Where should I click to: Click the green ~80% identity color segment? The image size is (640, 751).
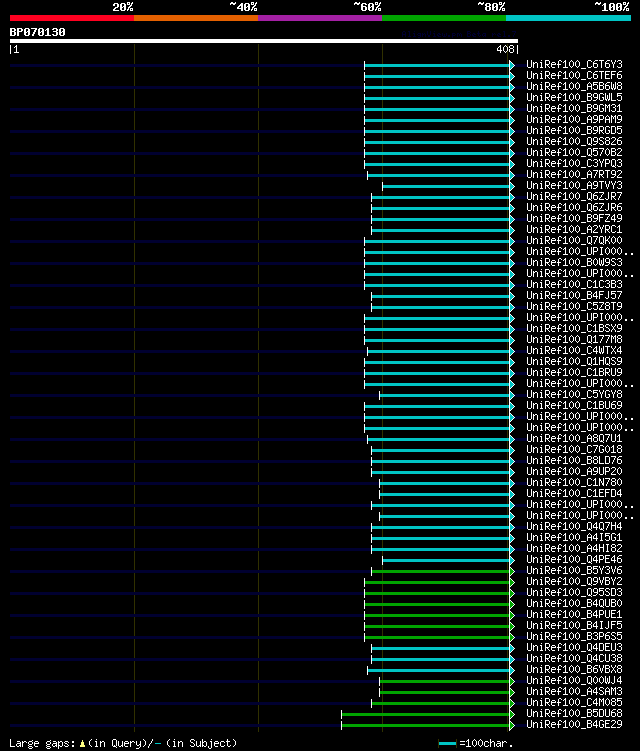click(x=444, y=18)
